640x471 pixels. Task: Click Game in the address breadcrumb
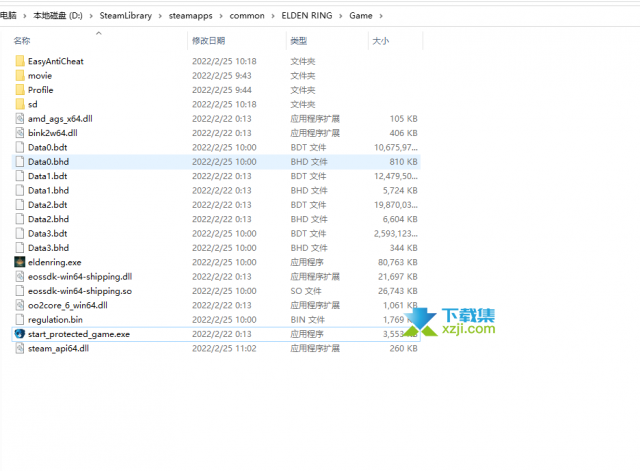pyautogui.click(x=361, y=16)
